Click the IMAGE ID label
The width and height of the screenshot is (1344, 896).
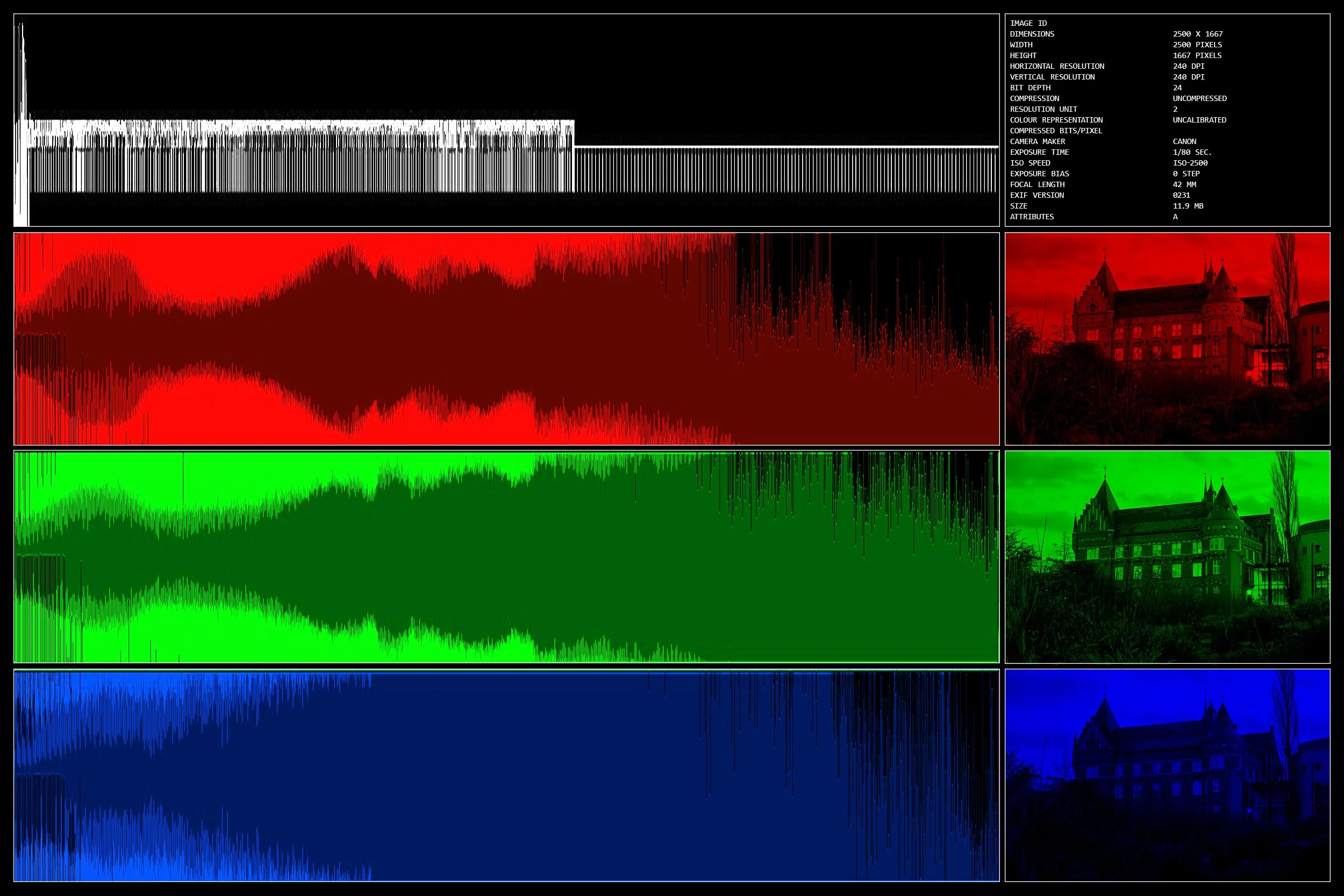(x=1028, y=24)
